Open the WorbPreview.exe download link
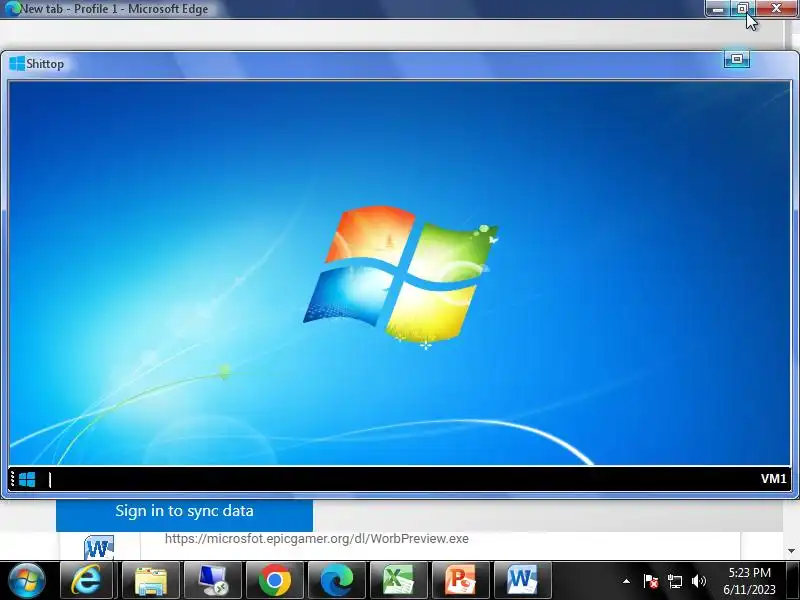 point(316,539)
